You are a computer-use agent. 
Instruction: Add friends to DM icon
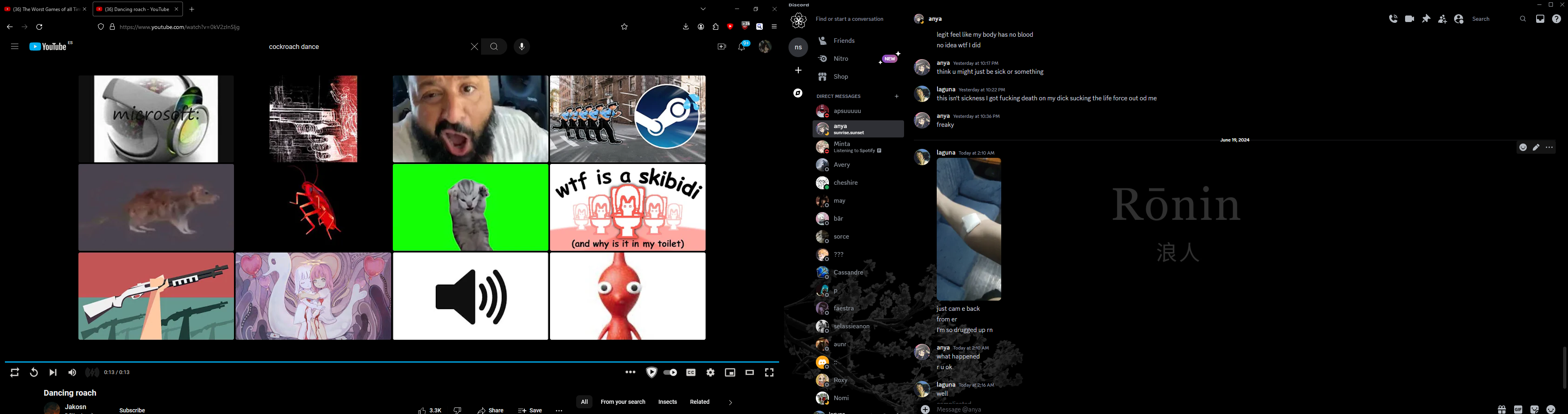click(x=1442, y=20)
